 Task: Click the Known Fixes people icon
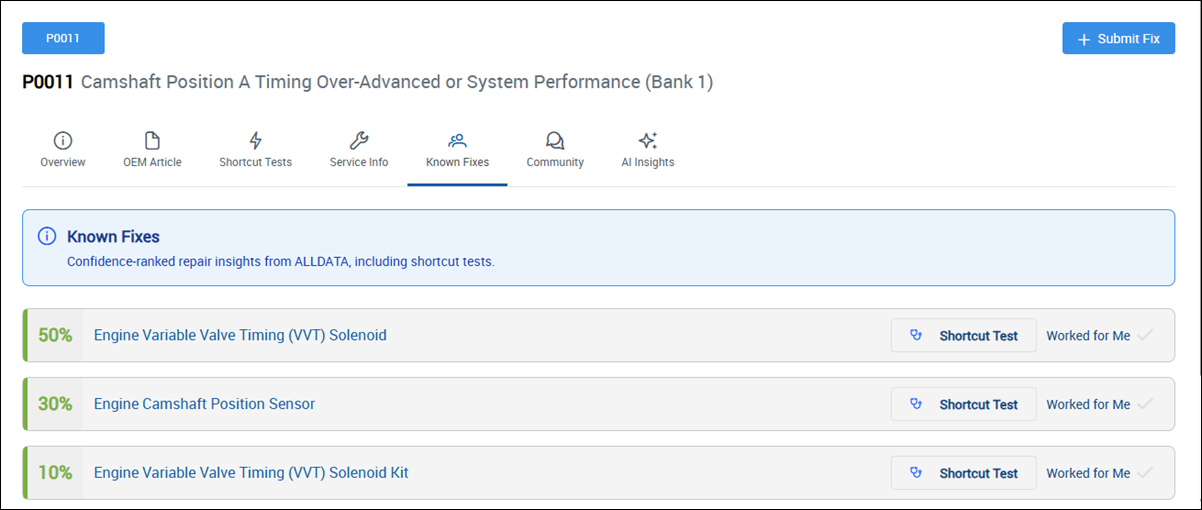[x=457, y=140]
